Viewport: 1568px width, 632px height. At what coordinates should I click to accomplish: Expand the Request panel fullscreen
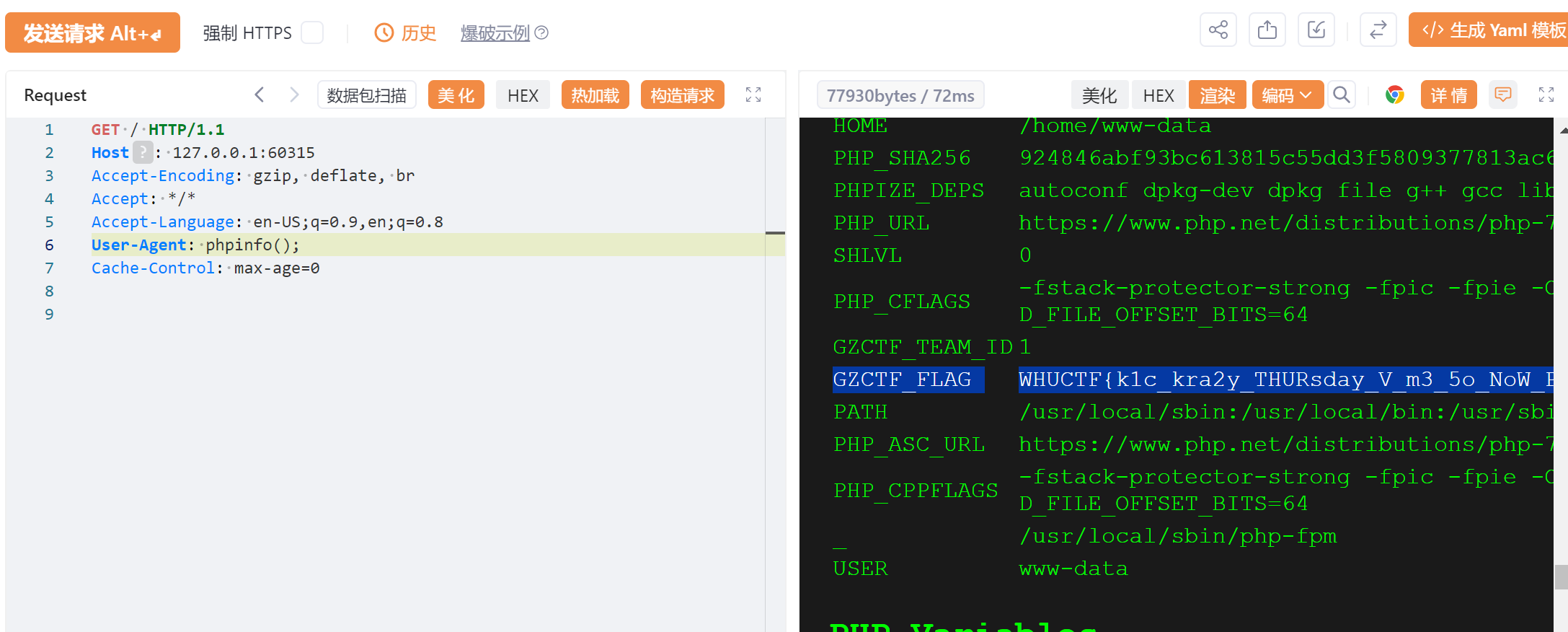(753, 95)
